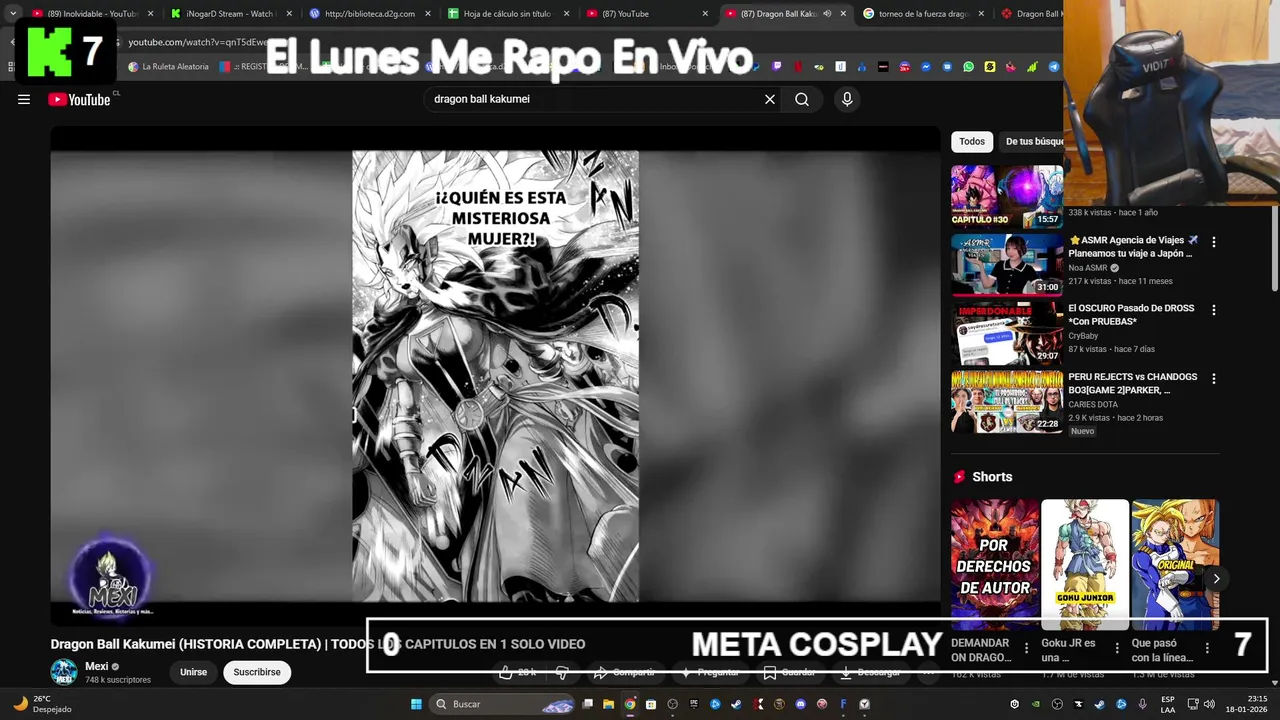Open the Telegram bookmark icon
1280x720 pixels.
(x=1054, y=67)
